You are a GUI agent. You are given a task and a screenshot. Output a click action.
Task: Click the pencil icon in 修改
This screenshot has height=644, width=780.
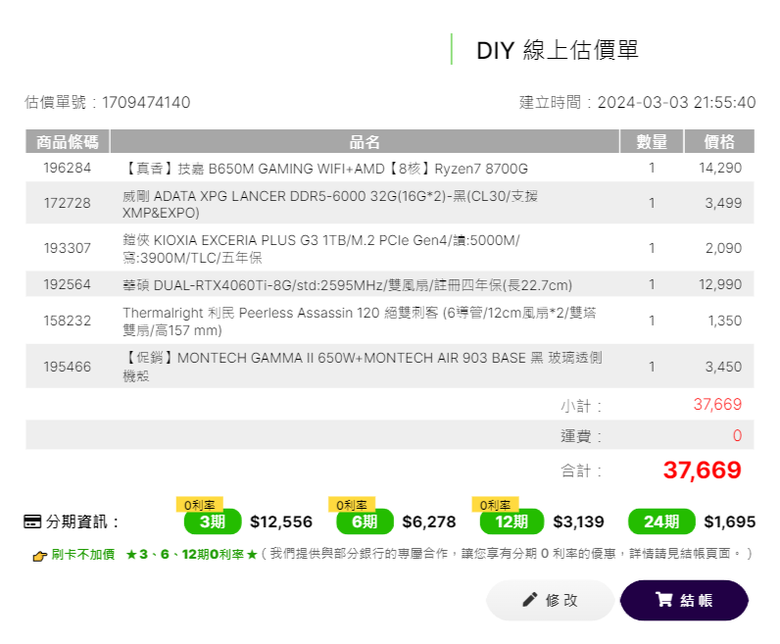tap(530, 599)
